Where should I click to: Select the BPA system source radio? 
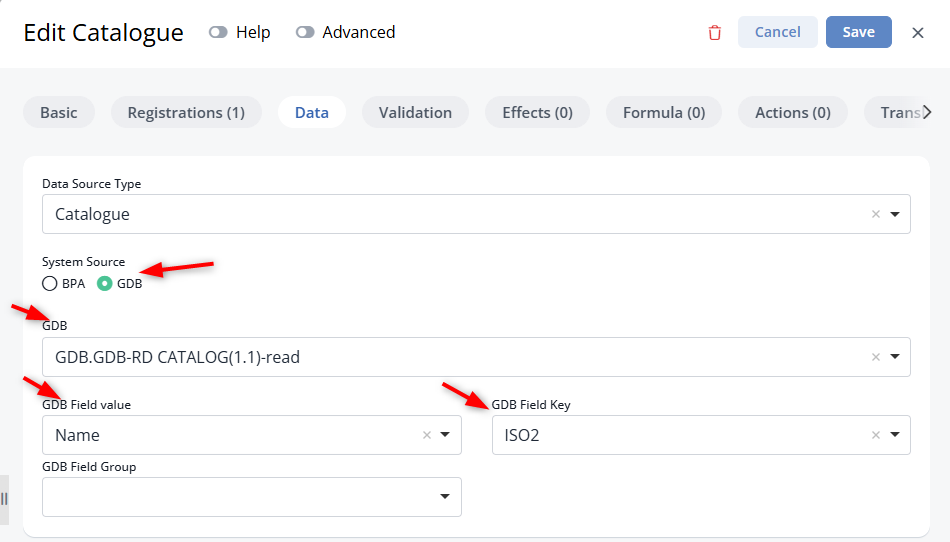[50, 283]
